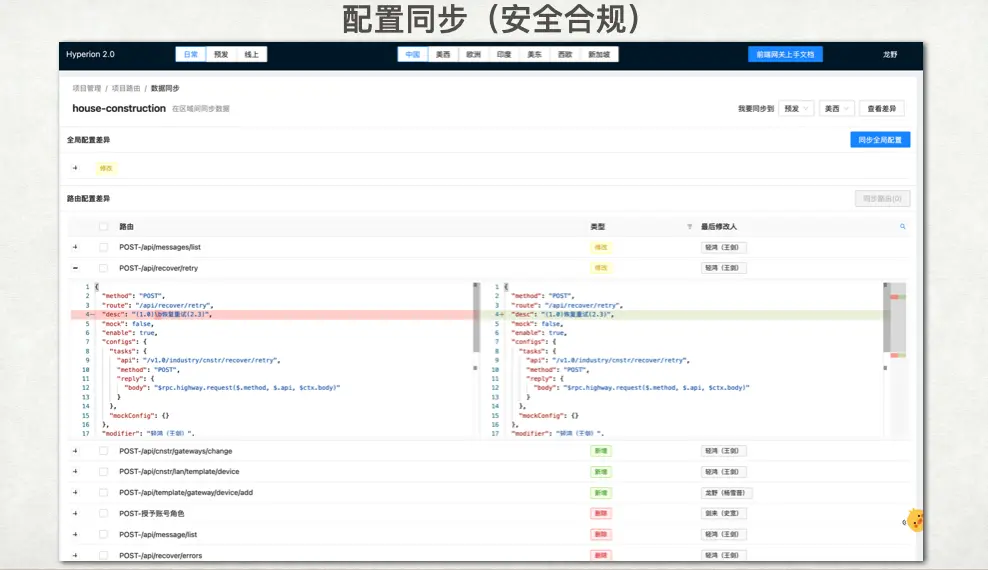Check the POST-授予账号角色 row checkbox
Viewport: 988px width, 570px height.
tap(103, 513)
